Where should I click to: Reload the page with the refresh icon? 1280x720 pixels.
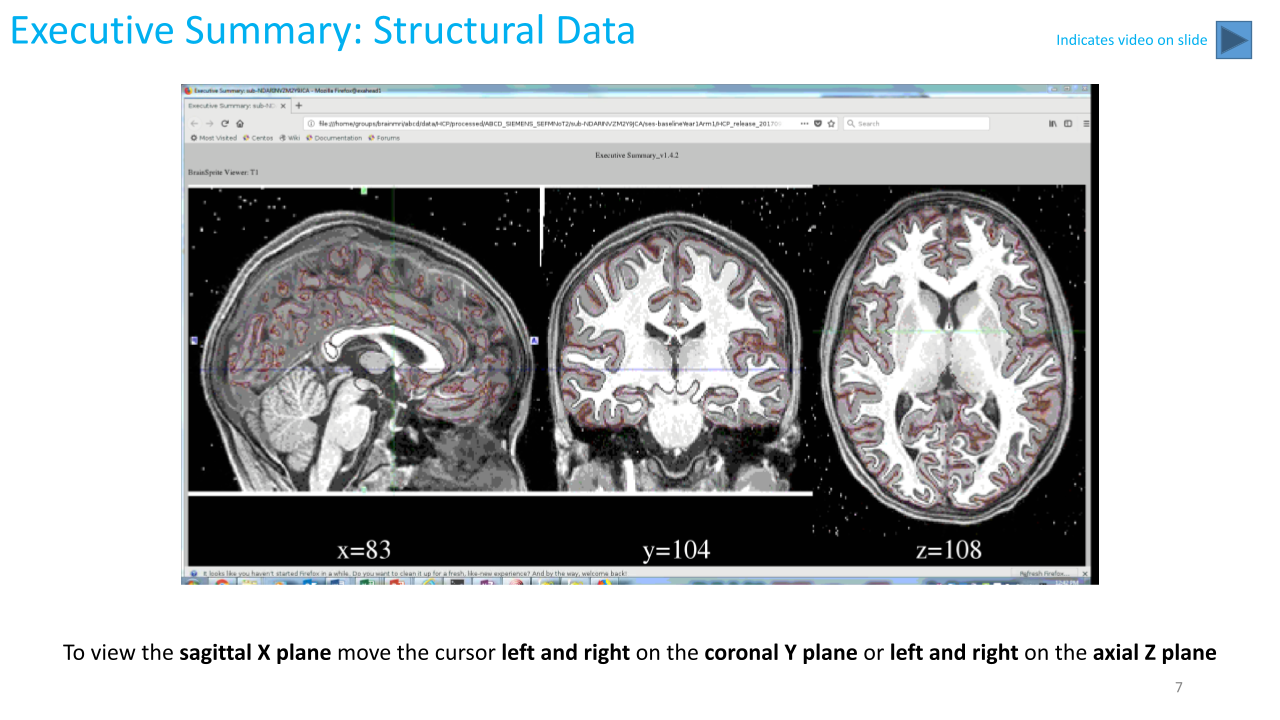(x=225, y=123)
